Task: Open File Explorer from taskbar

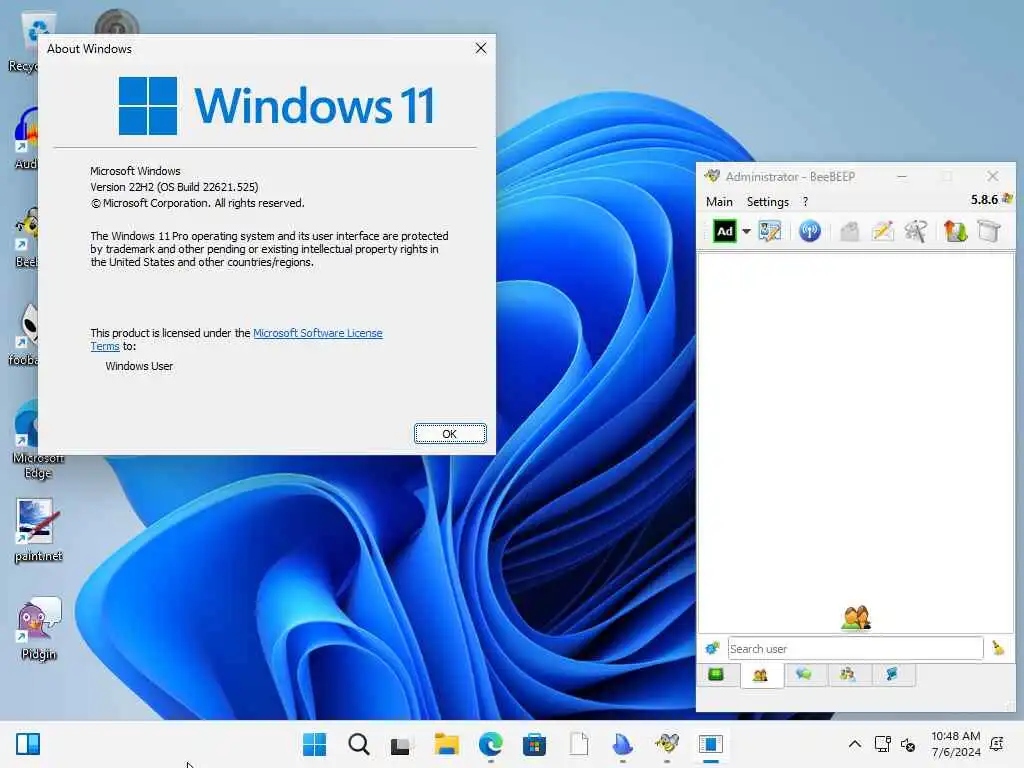Action: [447, 744]
